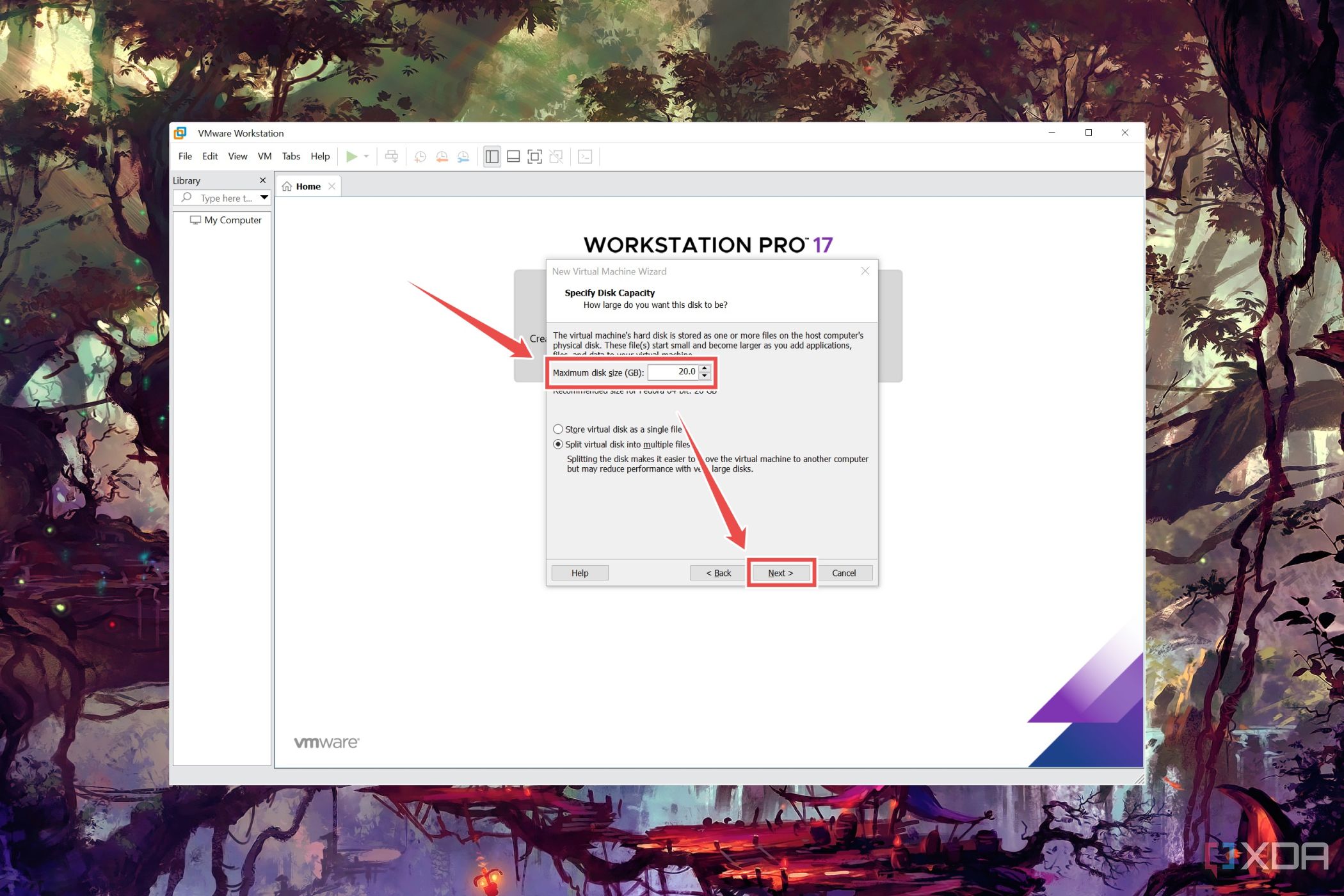
Task: Click the Help button in wizard
Action: (x=579, y=572)
